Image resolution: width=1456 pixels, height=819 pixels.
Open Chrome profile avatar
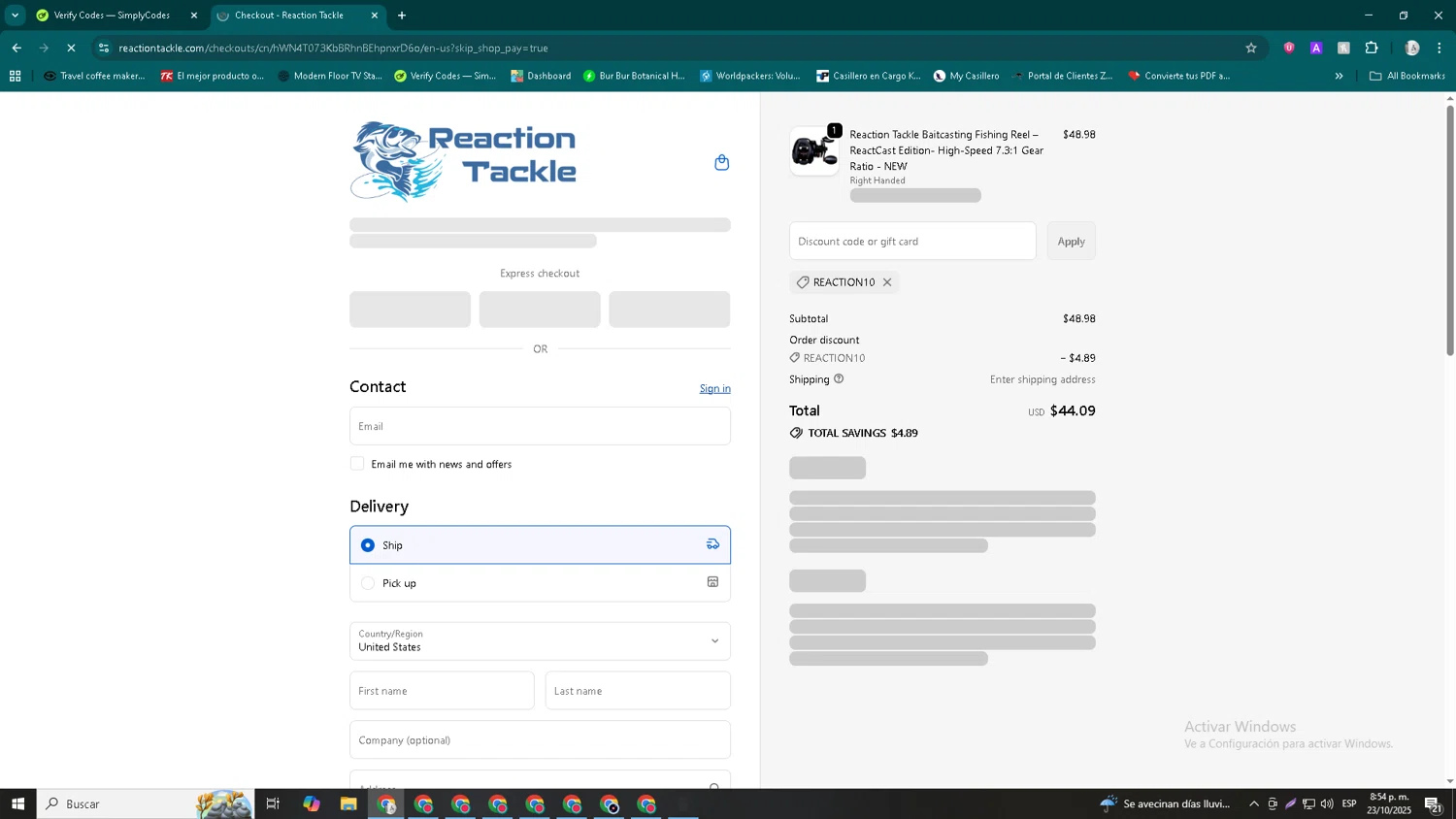(x=1412, y=48)
